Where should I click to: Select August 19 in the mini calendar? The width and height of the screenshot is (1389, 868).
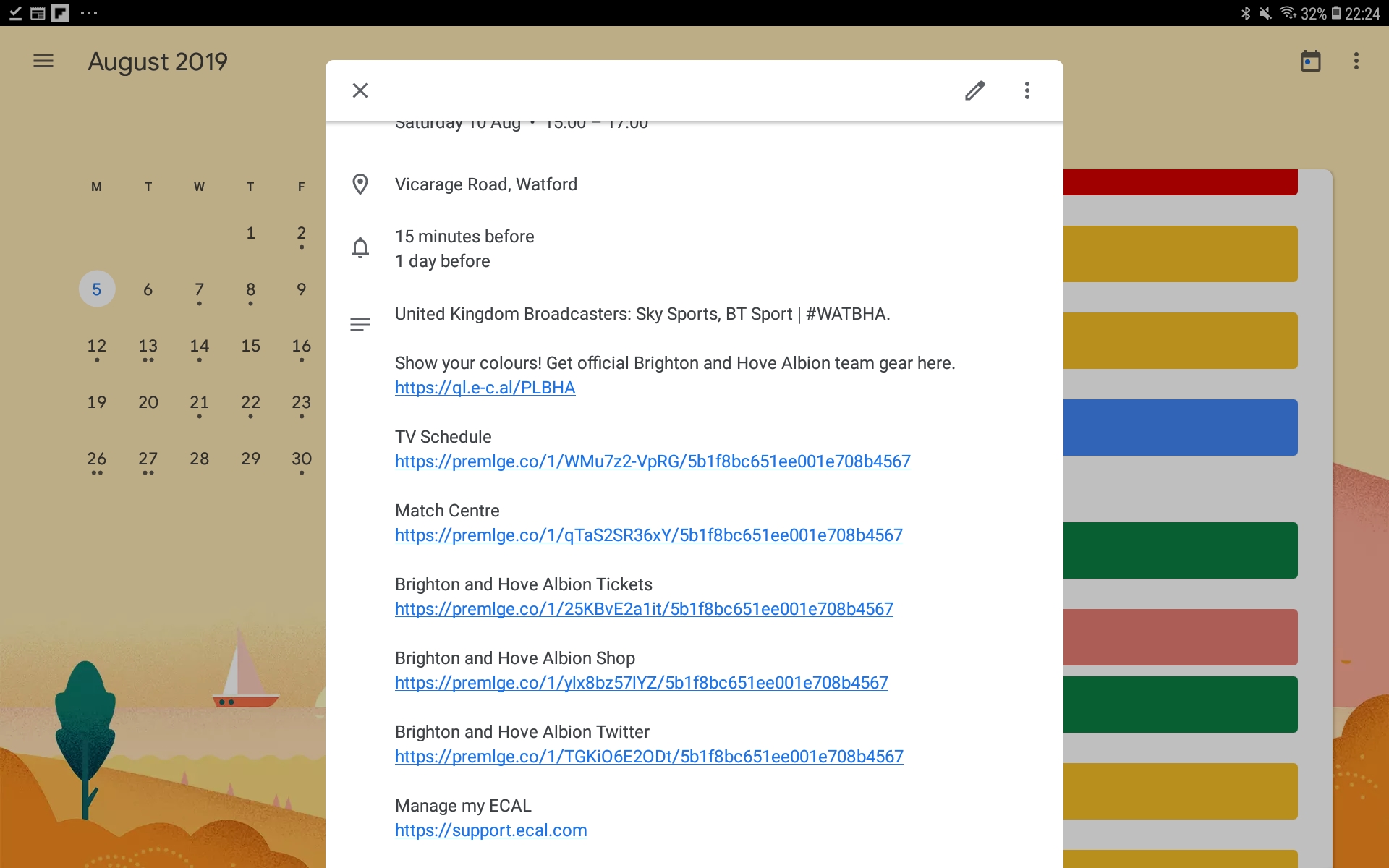[96, 402]
